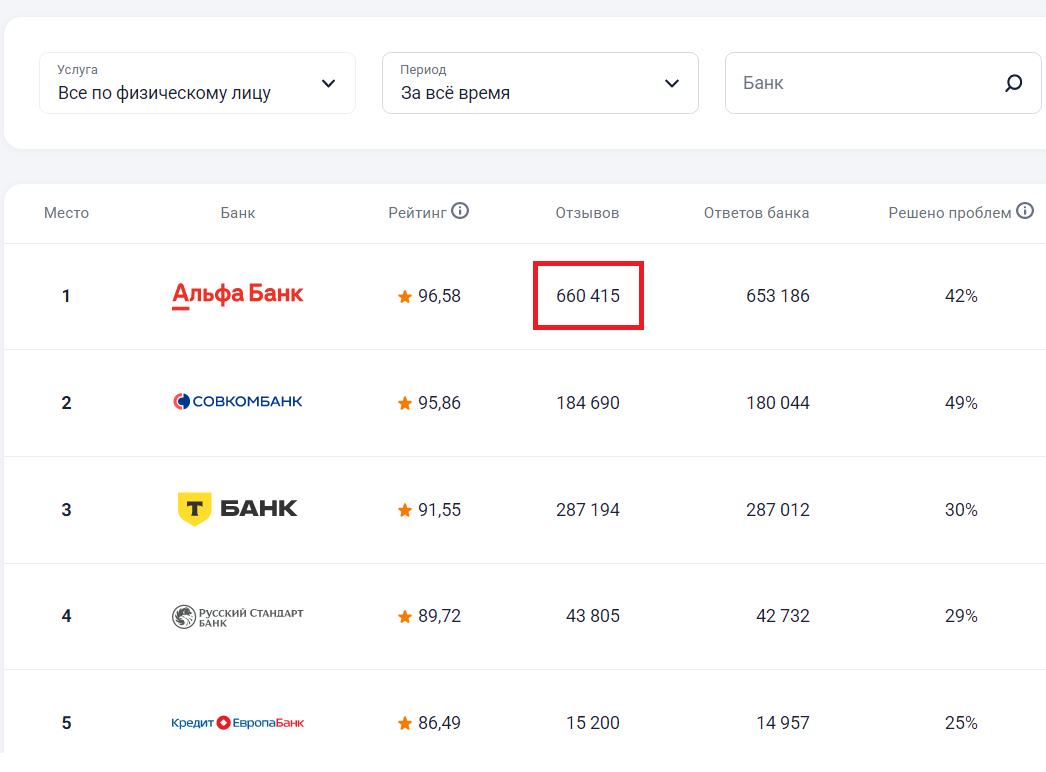Screen dimensions: 1046x772
Task: Click the bank answers value 653 186
Action: 778,296
